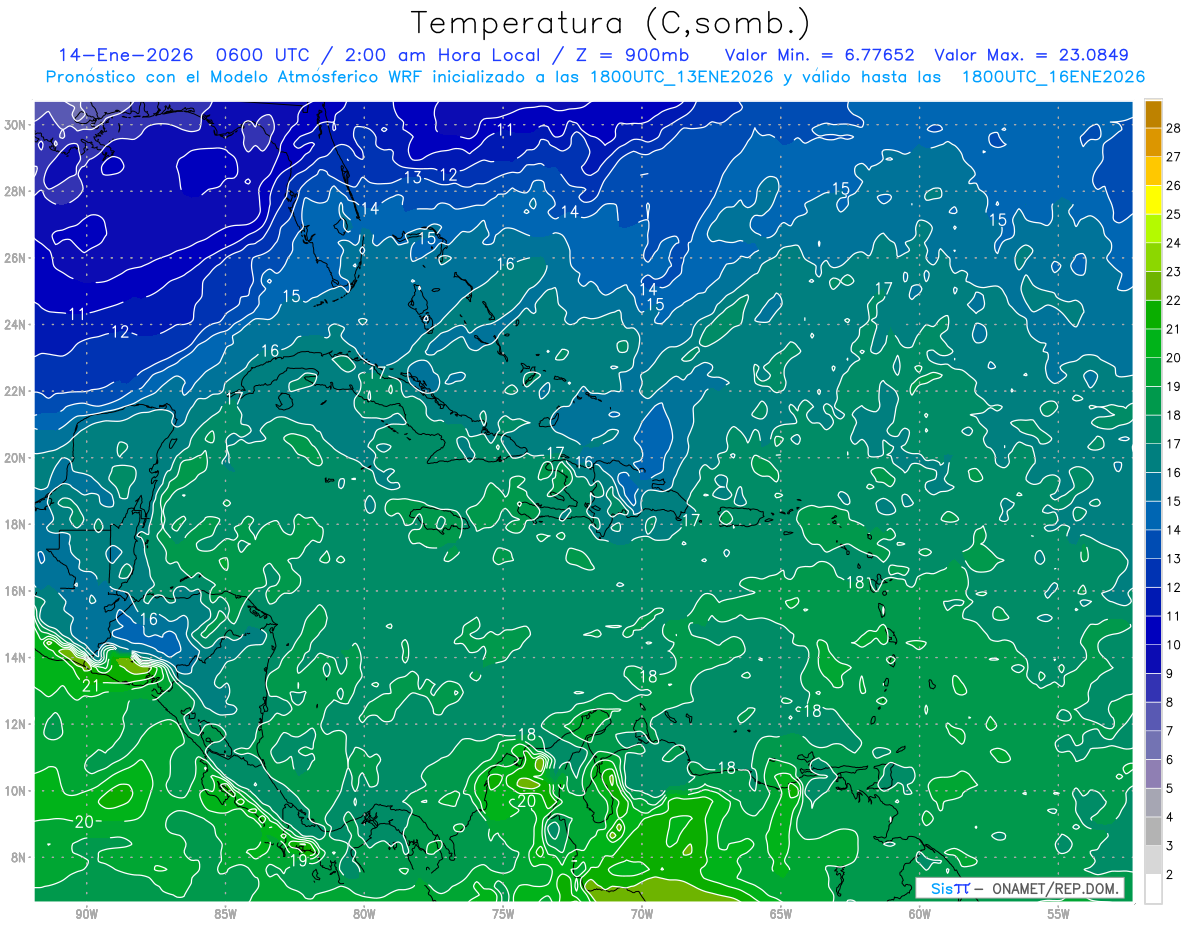Click the 8N latitude axis label
The height and width of the screenshot is (927, 1200).
[20, 858]
